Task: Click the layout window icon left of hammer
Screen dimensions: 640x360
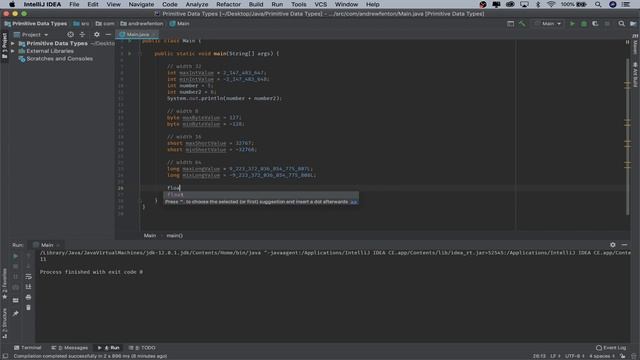Action: click(x=510, y=24)
